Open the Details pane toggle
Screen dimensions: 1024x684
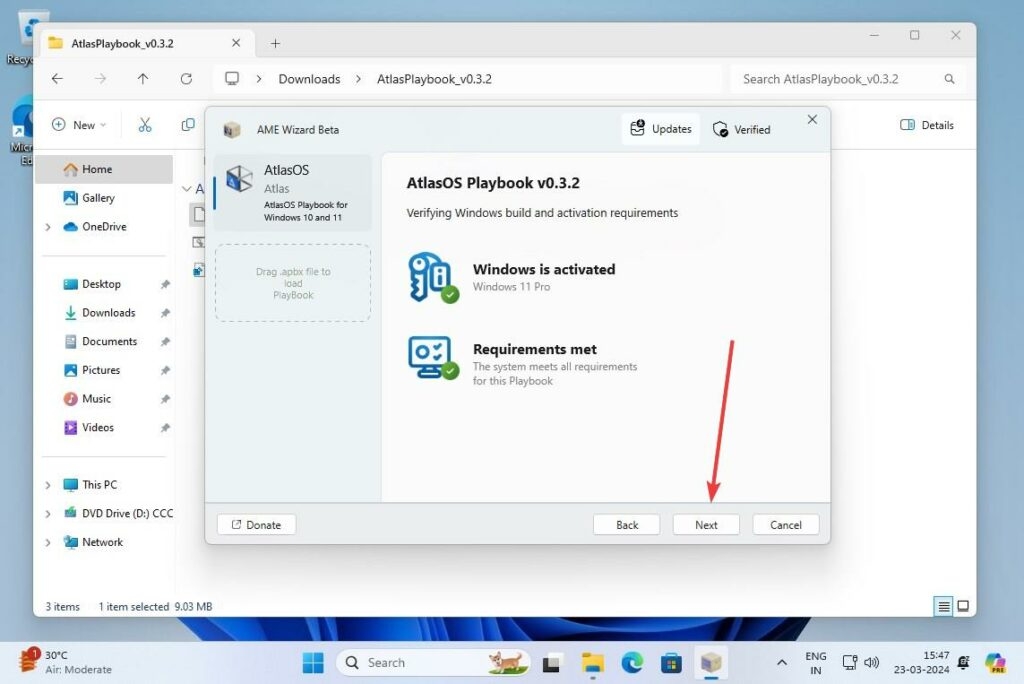click(x=926, y=125)
